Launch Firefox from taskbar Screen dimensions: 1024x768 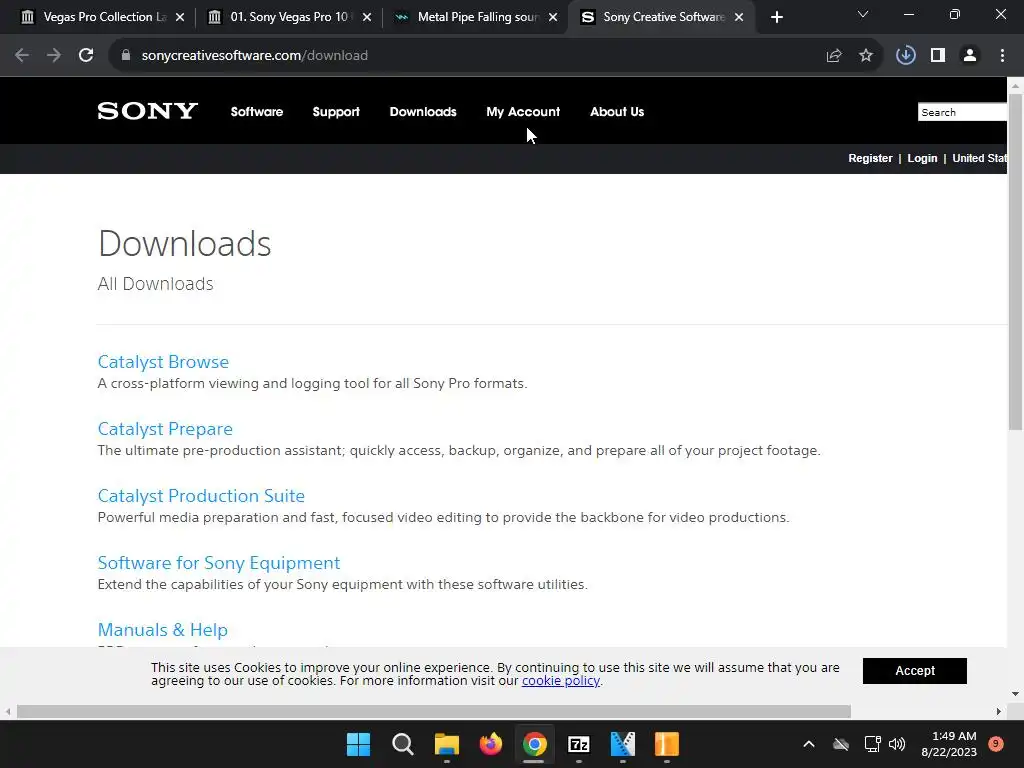click(x=490, y=744)
